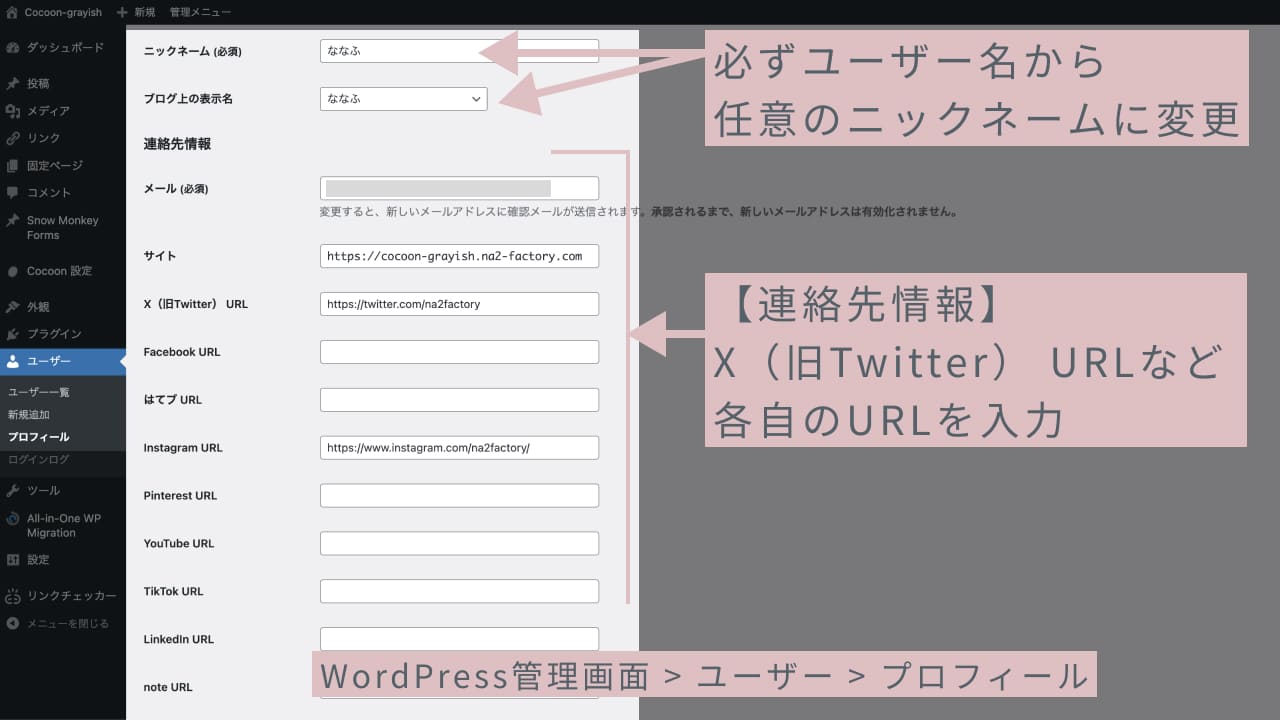Open media library via メディア icon
This screenshot has width=1280, height=720.
(x=13, y=111)
